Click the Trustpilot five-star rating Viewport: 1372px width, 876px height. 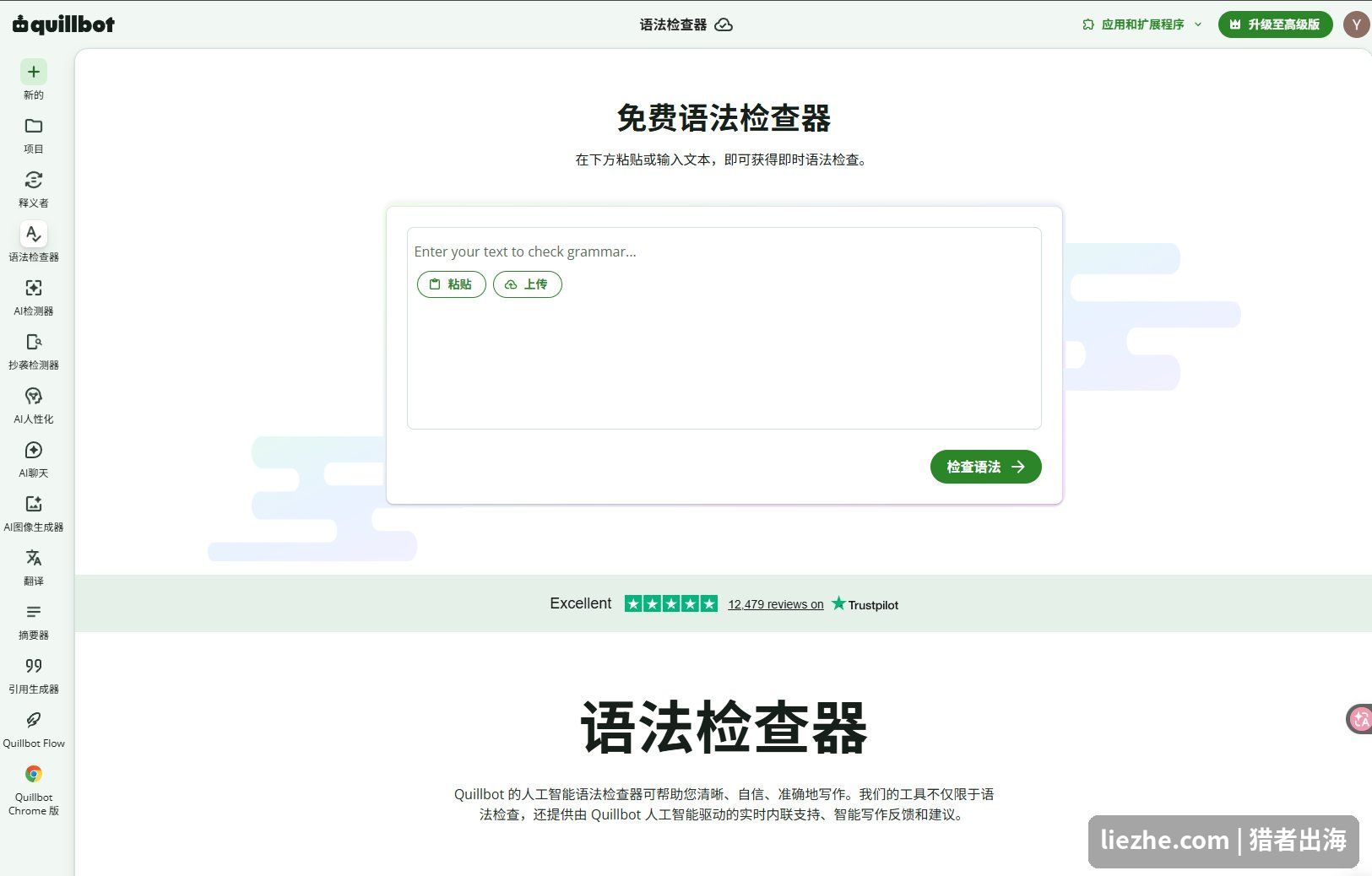coord(671,603)
